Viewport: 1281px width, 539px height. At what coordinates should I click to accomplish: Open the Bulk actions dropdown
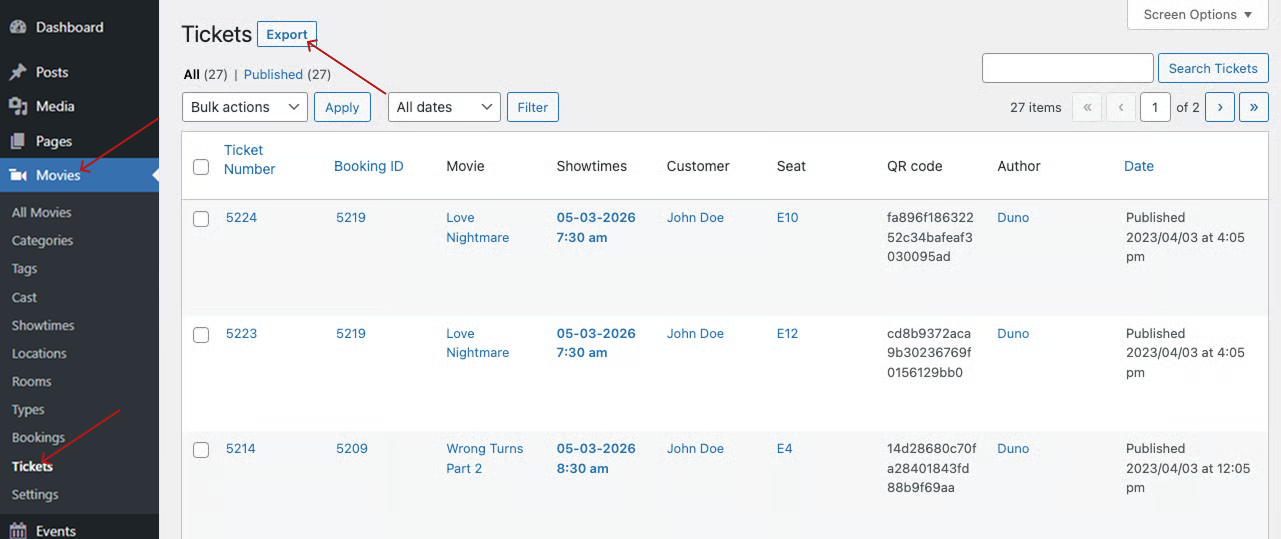pos(245,107)
